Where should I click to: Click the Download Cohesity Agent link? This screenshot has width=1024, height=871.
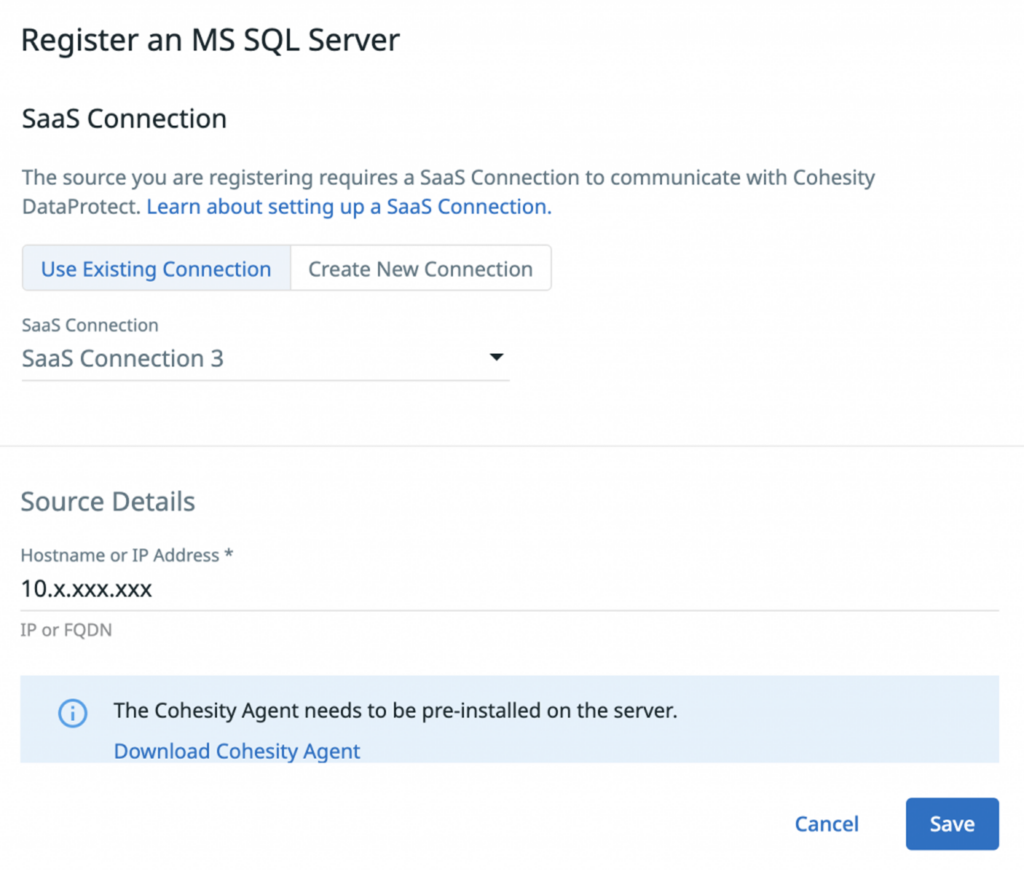(x=237, y=751)
